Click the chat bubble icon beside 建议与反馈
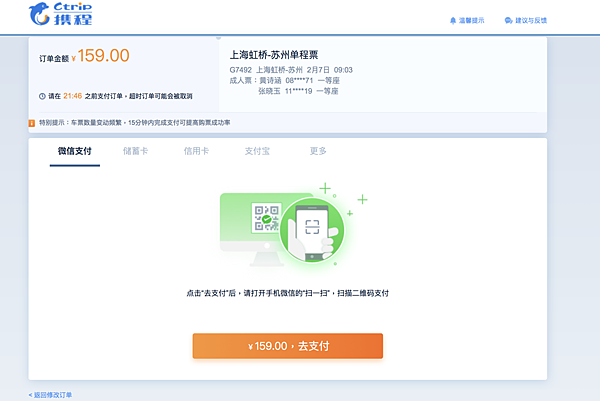 [x=509, y=20]
